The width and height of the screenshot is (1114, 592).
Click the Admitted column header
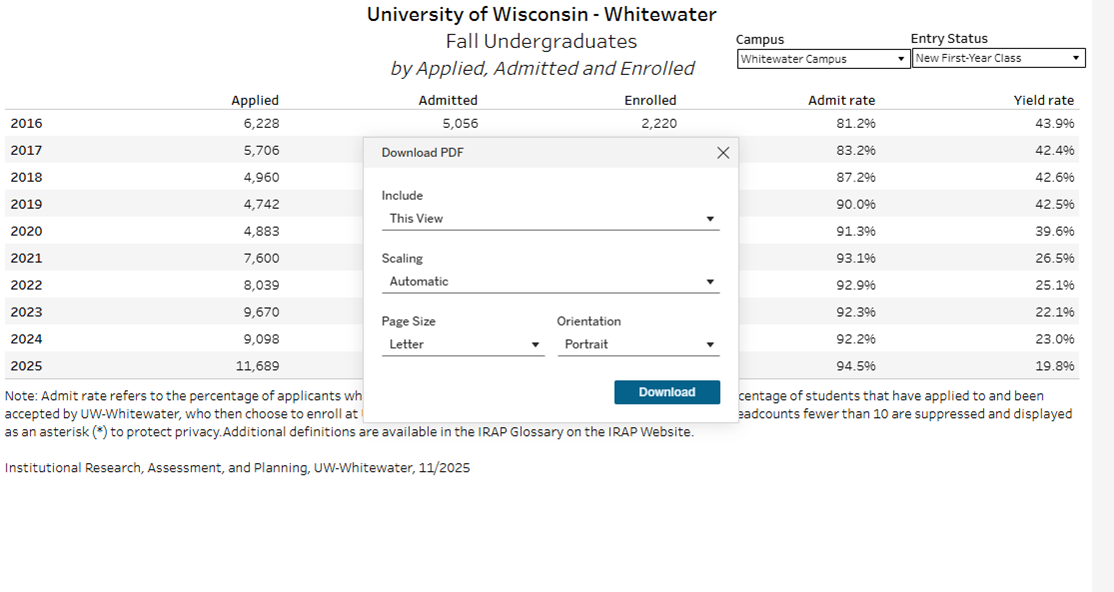pyautogui.click(x=448, y=100)
